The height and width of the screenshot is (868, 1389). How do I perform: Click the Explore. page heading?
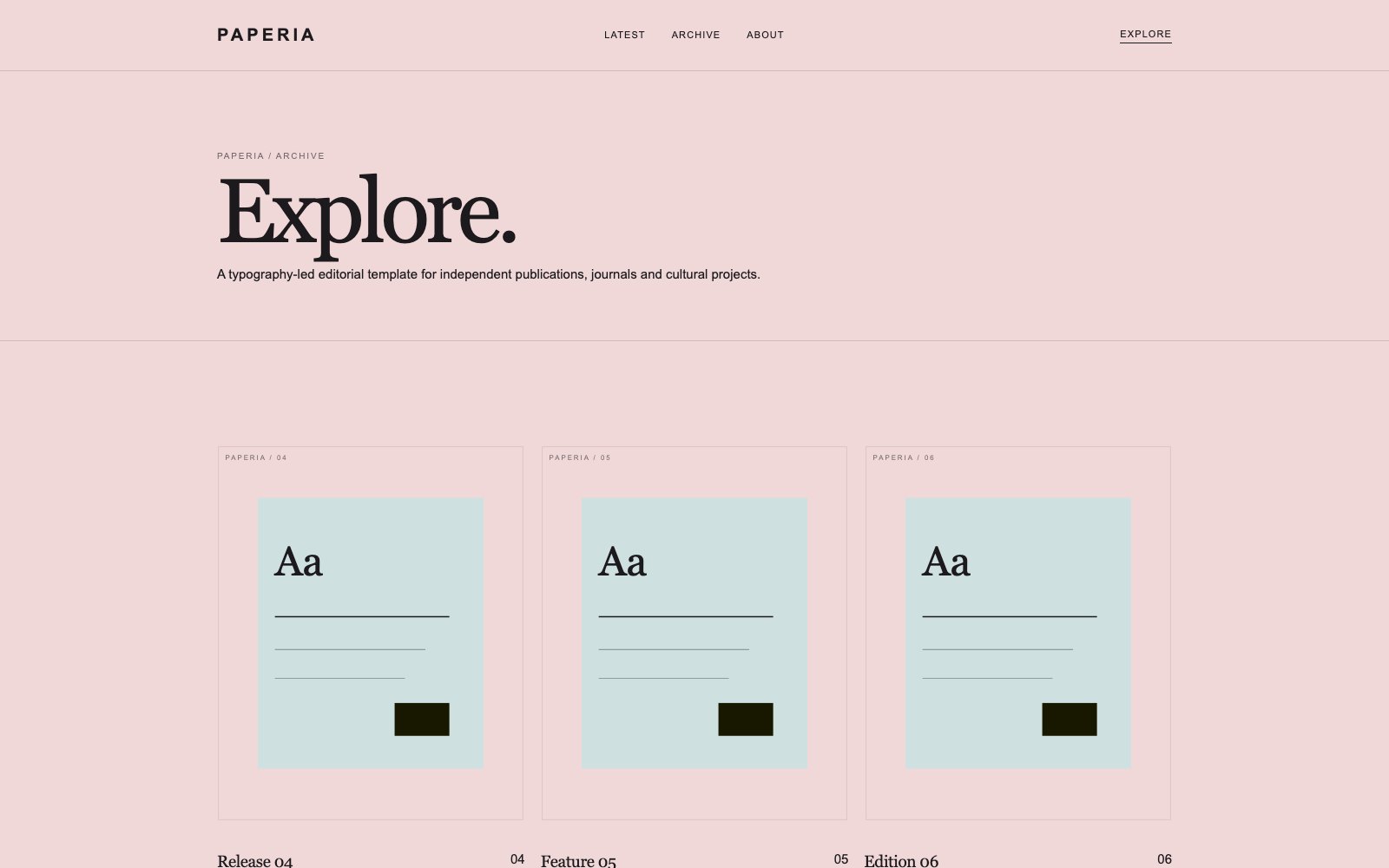click(x=367, y=214)
